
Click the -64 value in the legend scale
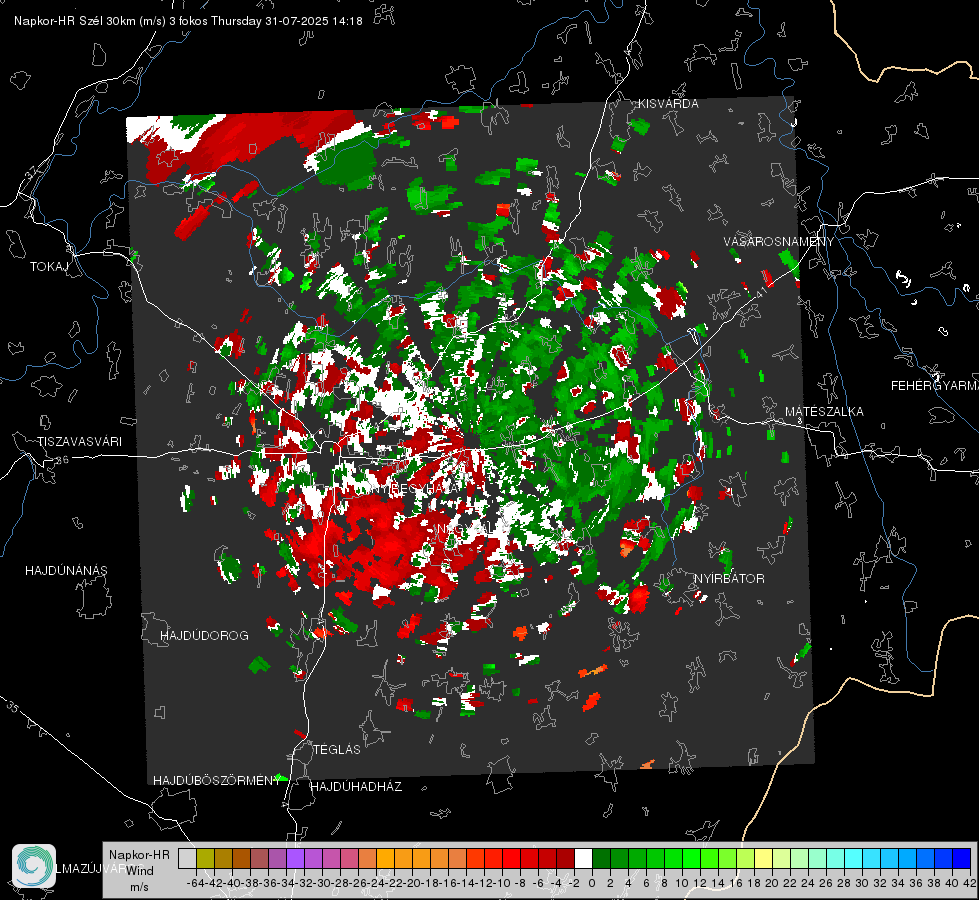tap(195, 884)
